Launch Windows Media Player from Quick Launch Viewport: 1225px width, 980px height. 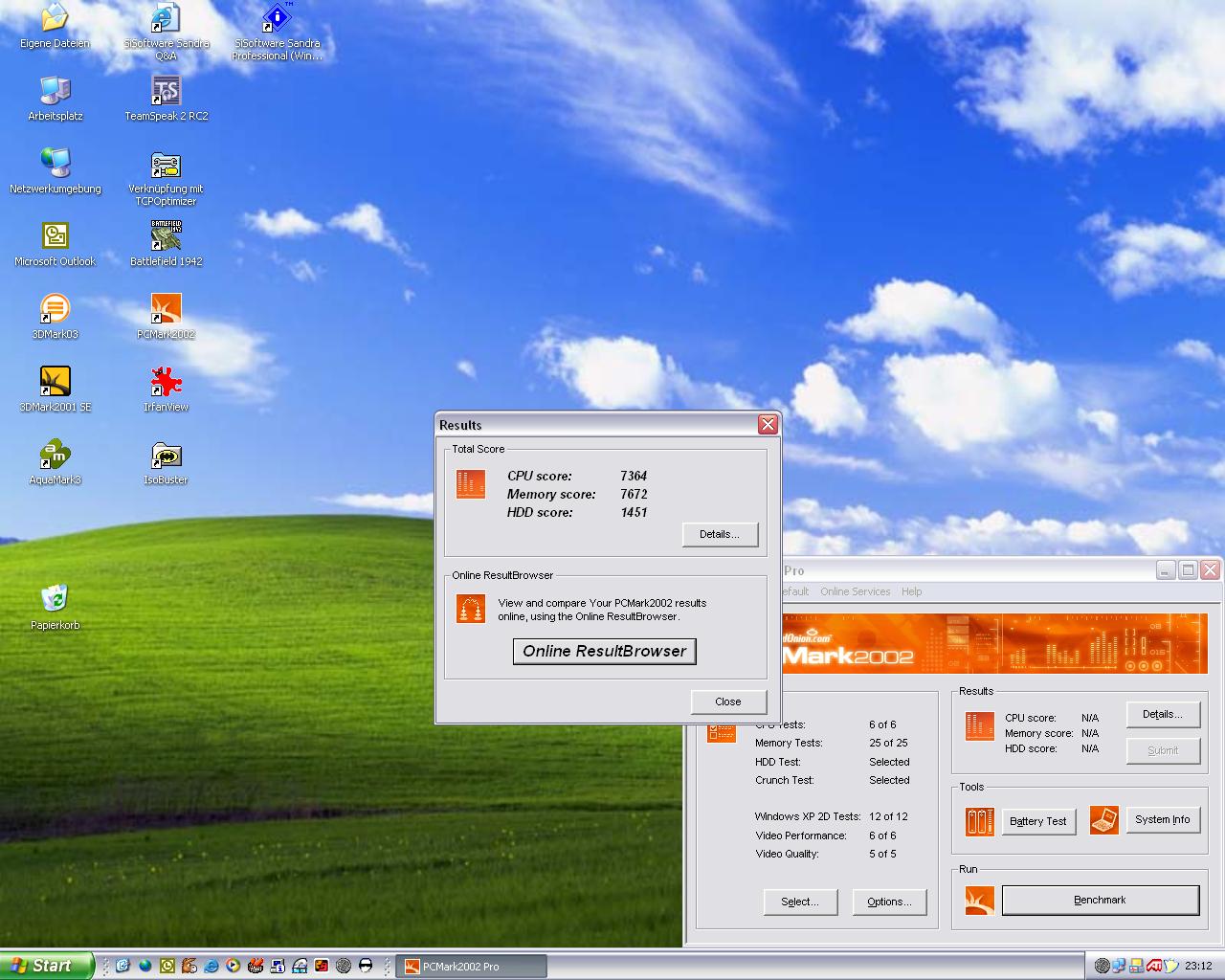[x=233, y=966]
